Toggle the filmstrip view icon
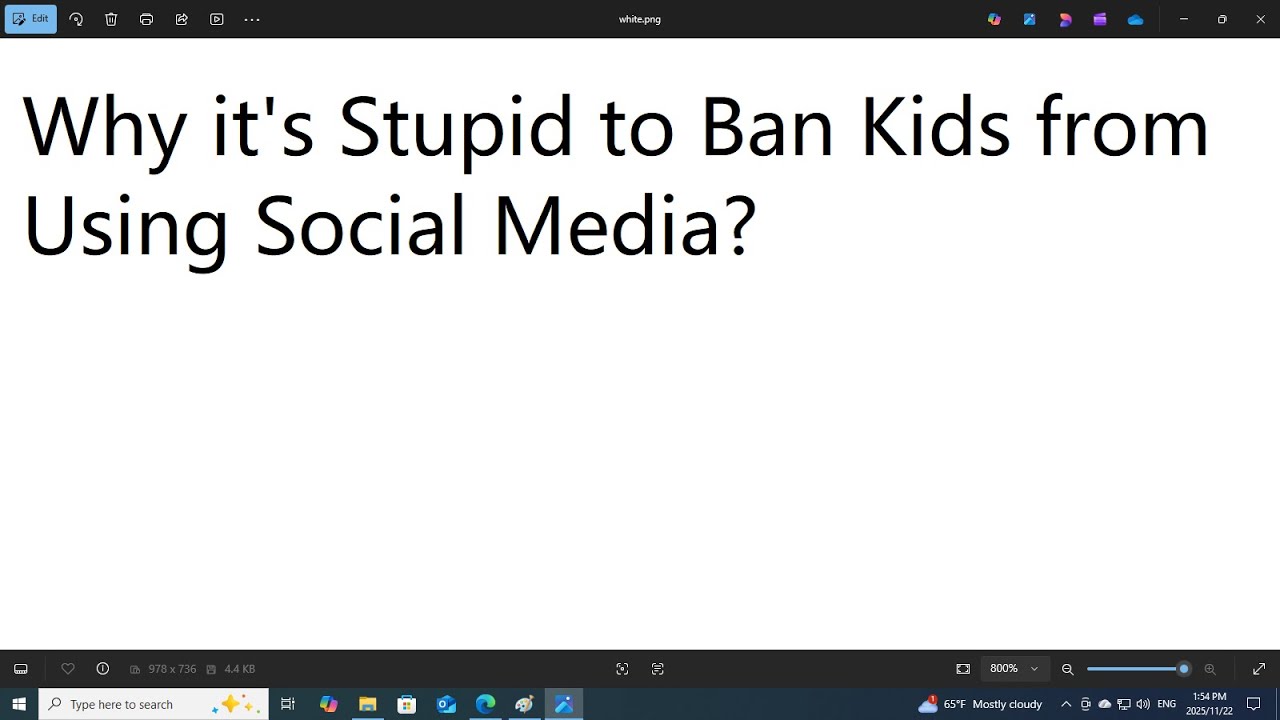The image size is (1280, 720). (21, 669)
